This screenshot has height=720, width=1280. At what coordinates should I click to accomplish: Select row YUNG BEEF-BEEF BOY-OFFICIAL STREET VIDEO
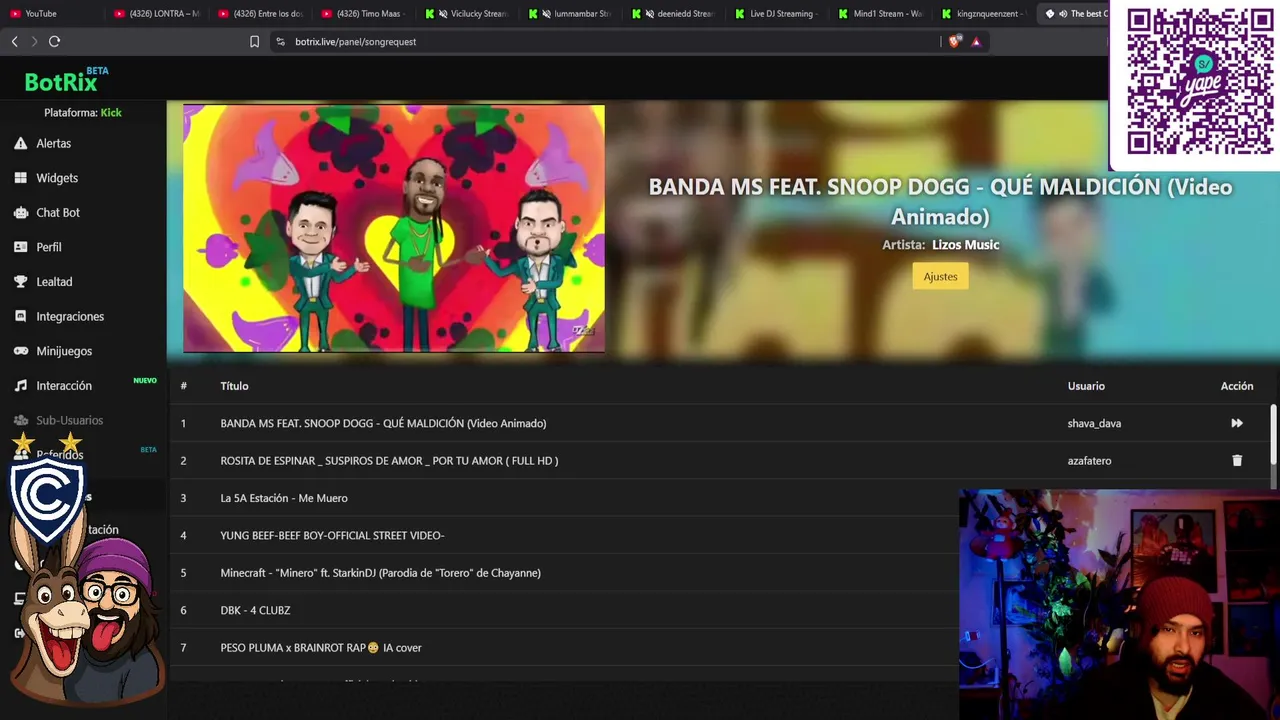pos(565,535)
